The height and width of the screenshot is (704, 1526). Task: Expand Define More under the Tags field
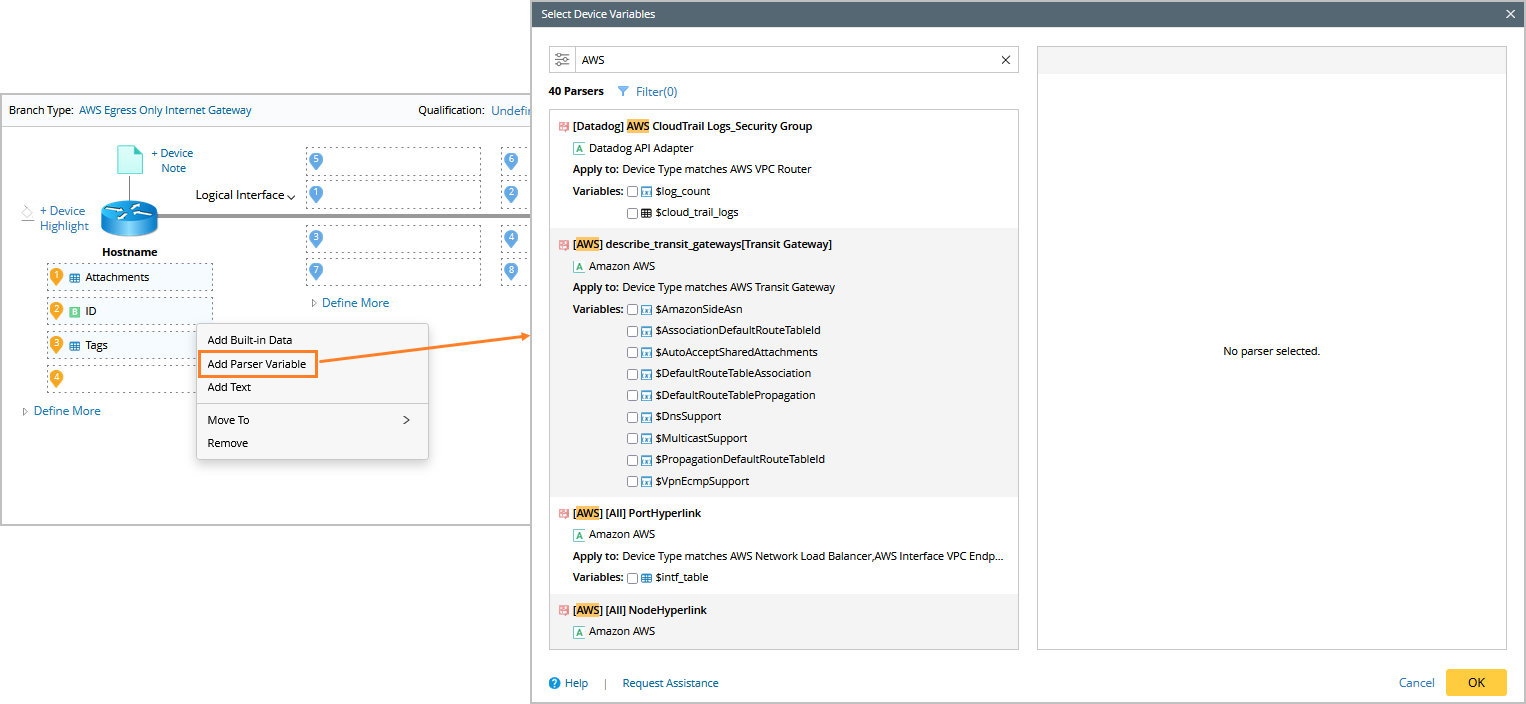[66, 411]
